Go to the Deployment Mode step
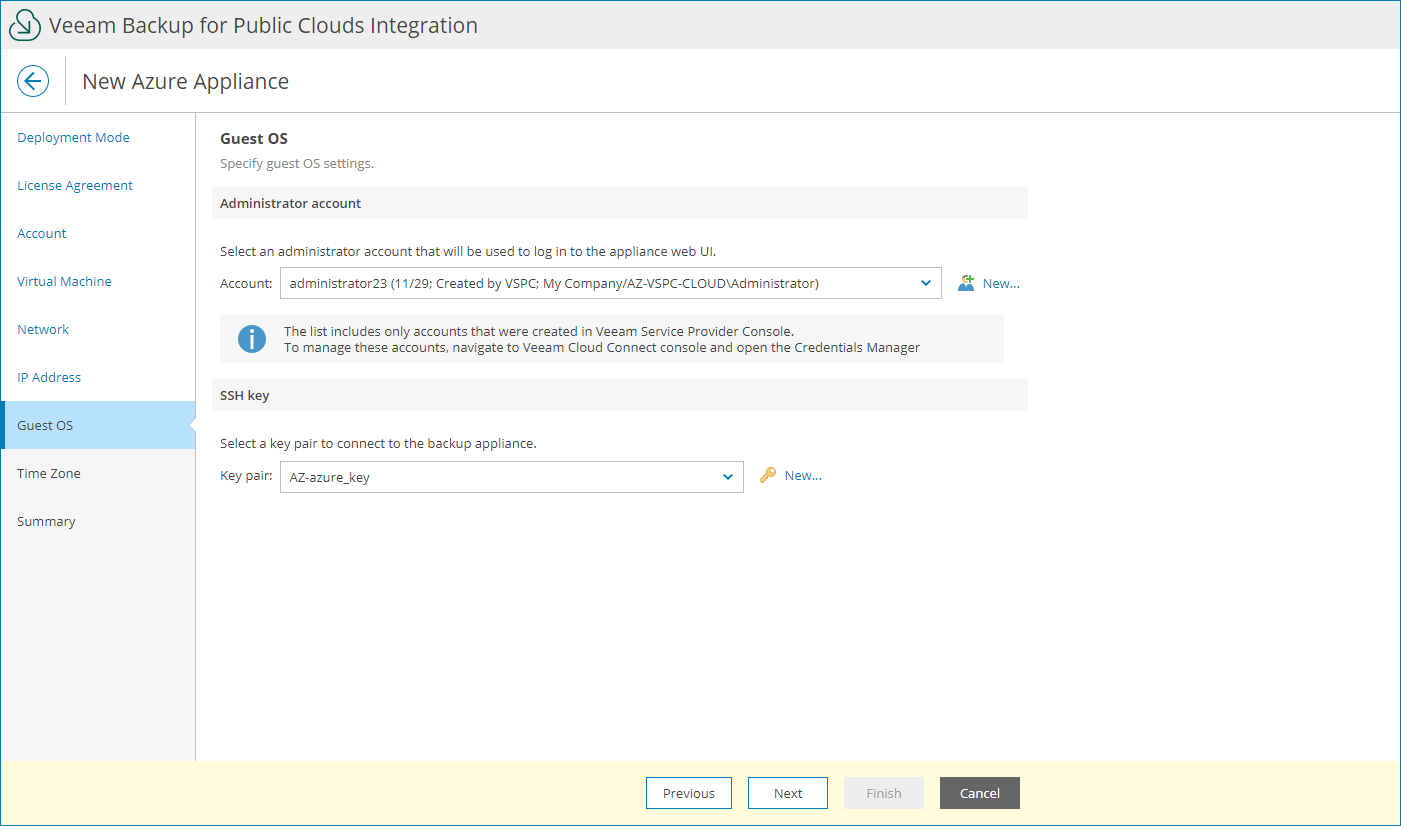This screenshot has width=1401, height=826. (x=73, y=137)
